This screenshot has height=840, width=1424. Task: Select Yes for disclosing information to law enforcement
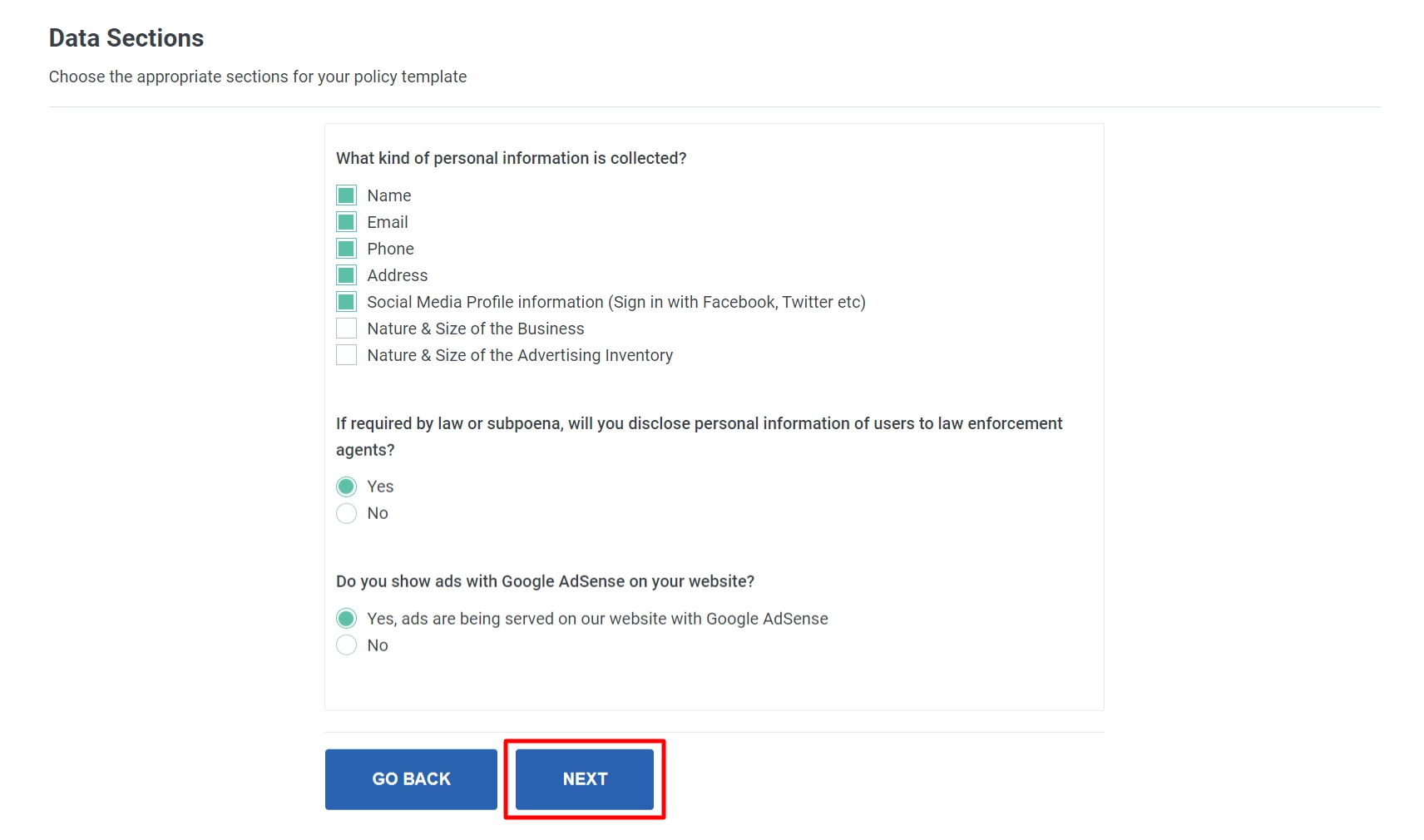(x=345, y=486)
